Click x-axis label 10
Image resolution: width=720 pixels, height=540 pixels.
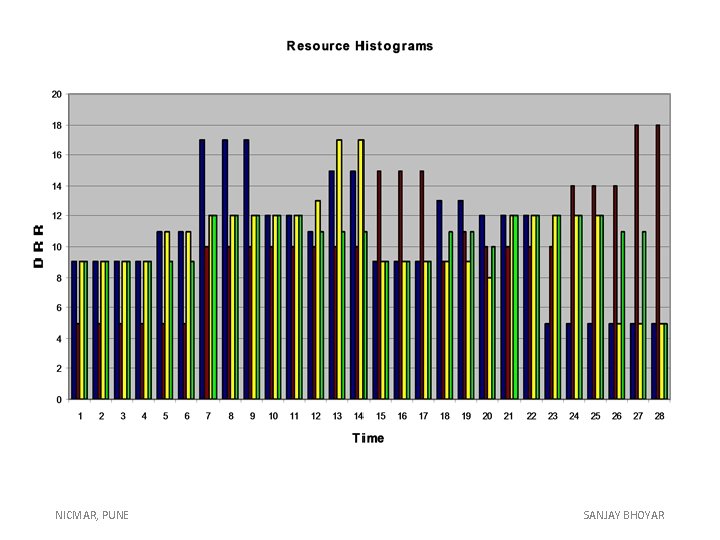tap(273, 416)
